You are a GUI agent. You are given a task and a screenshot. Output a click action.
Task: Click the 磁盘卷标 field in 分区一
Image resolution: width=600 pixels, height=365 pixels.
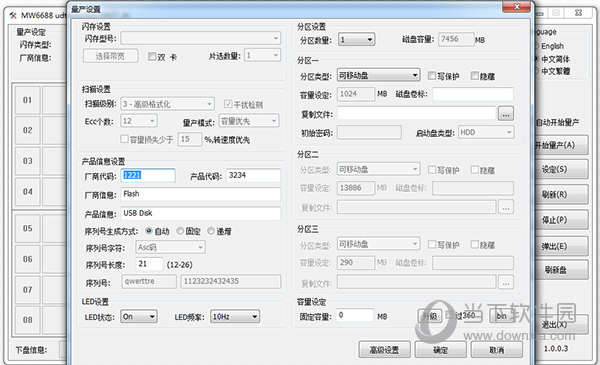tap(473, 94)
